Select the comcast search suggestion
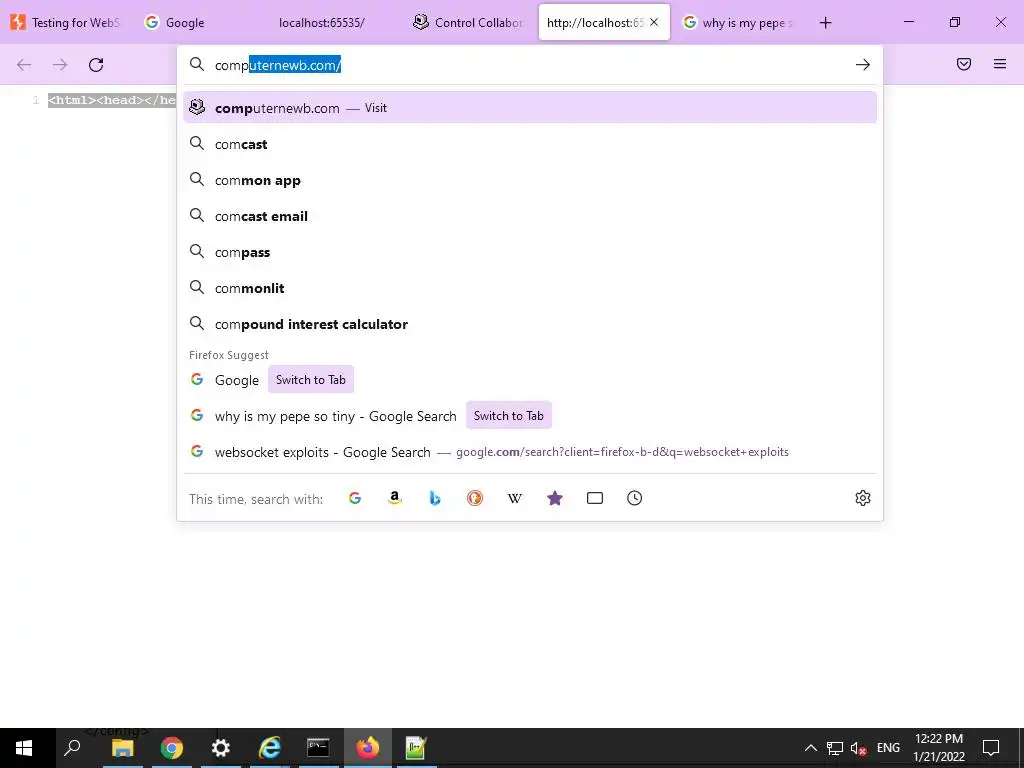1024x768 pixels. tap(530, 144)
